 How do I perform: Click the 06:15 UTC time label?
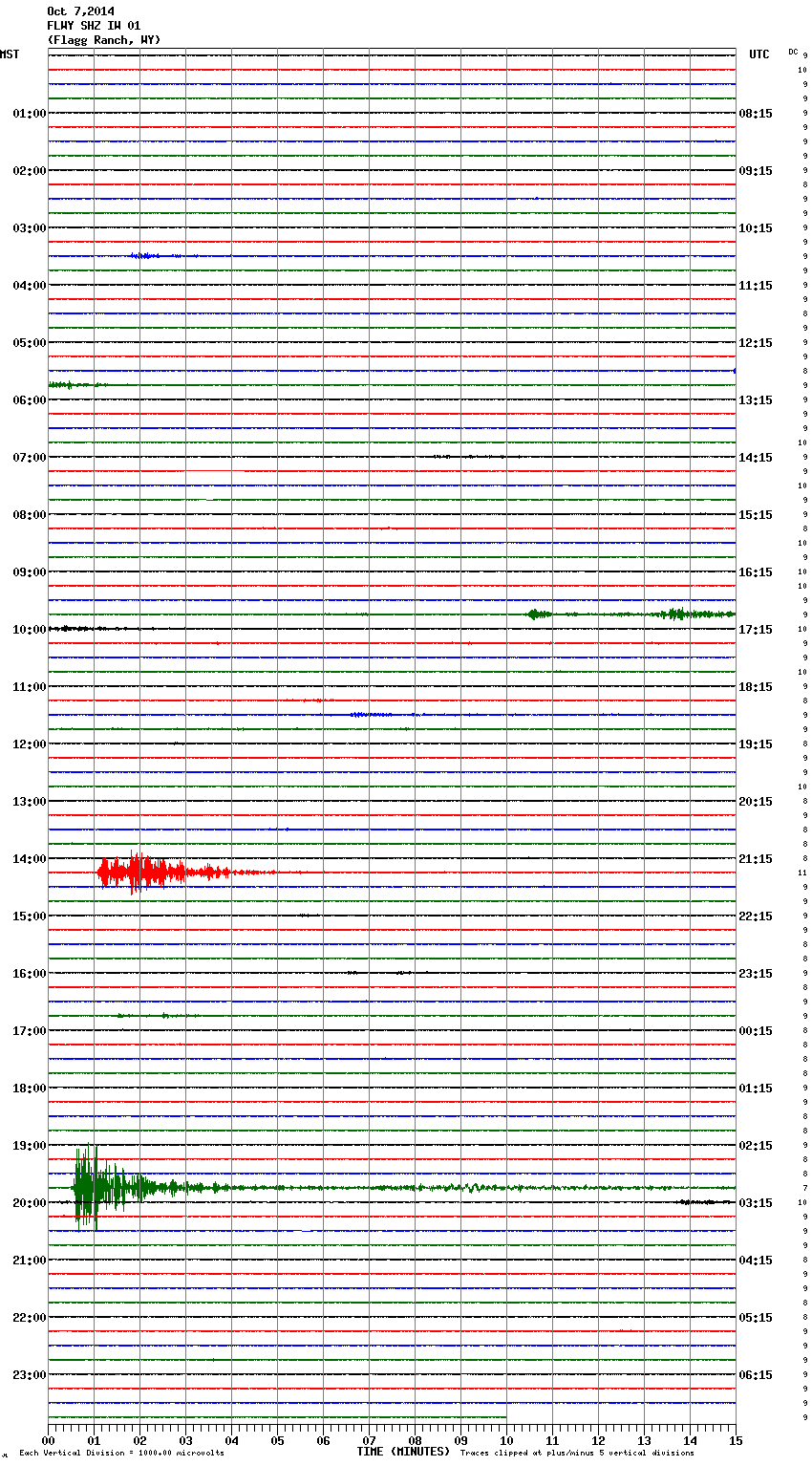pyautogui.click(x=756, y=1374)
